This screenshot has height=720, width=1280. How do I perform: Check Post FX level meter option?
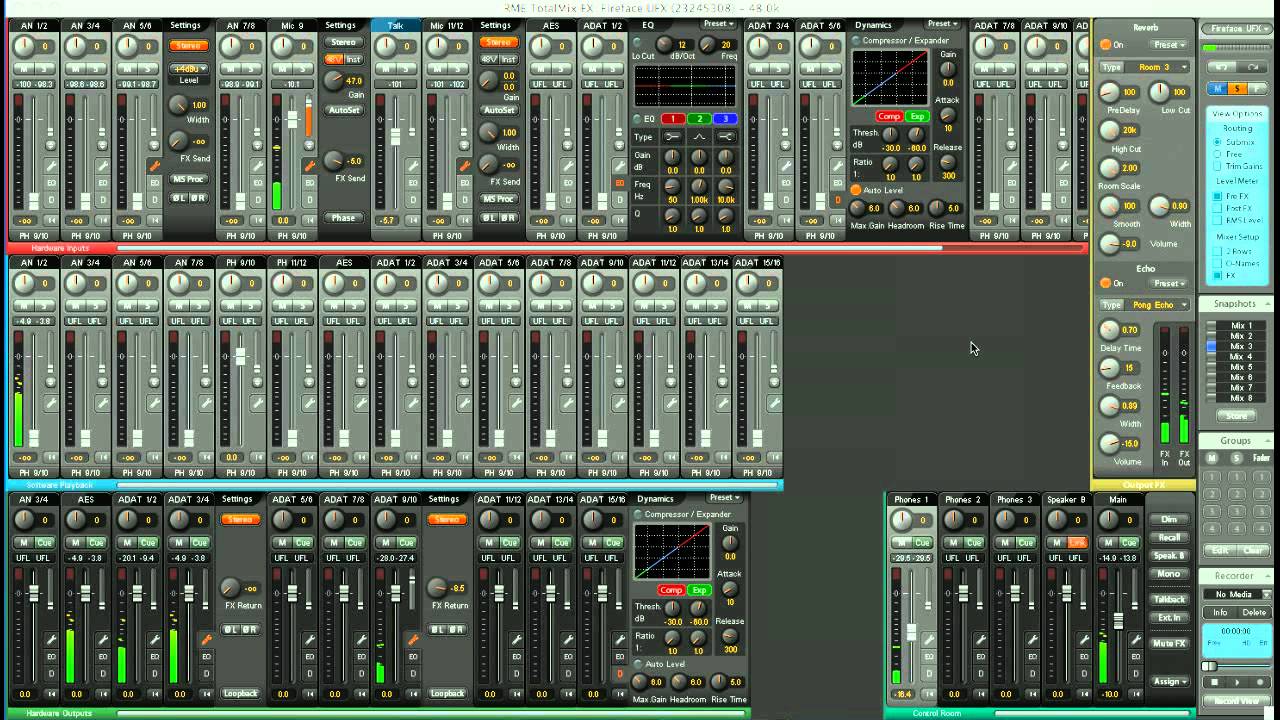coord(1217,208)
